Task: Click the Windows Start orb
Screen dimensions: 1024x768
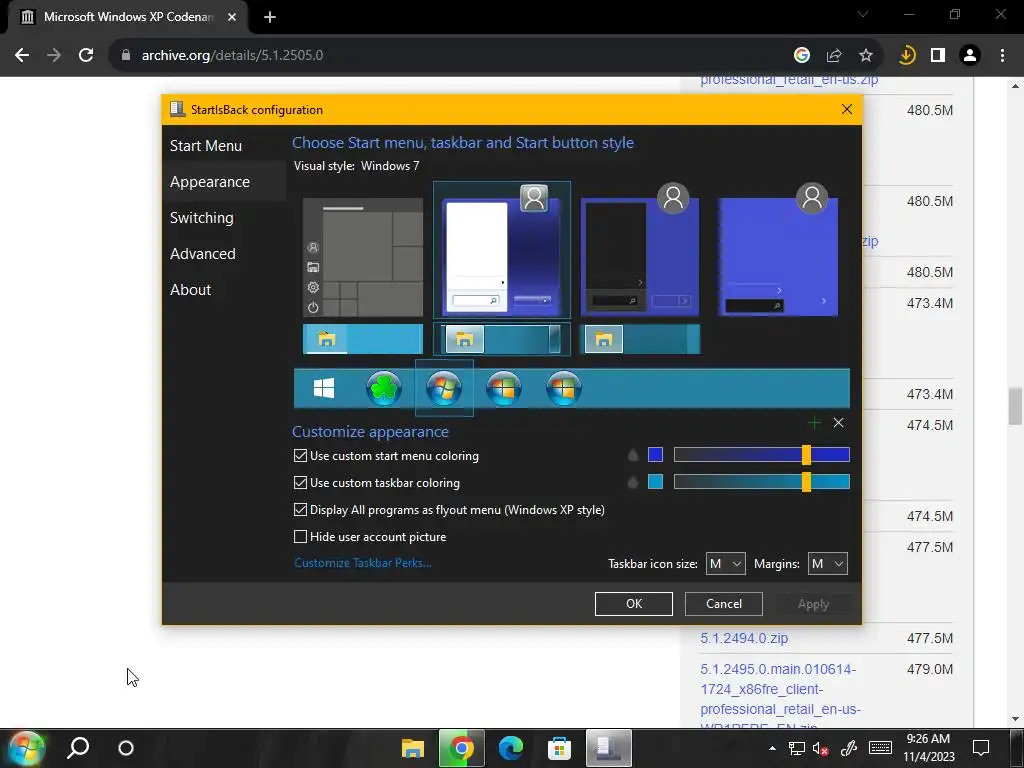Action: [26, 748]
